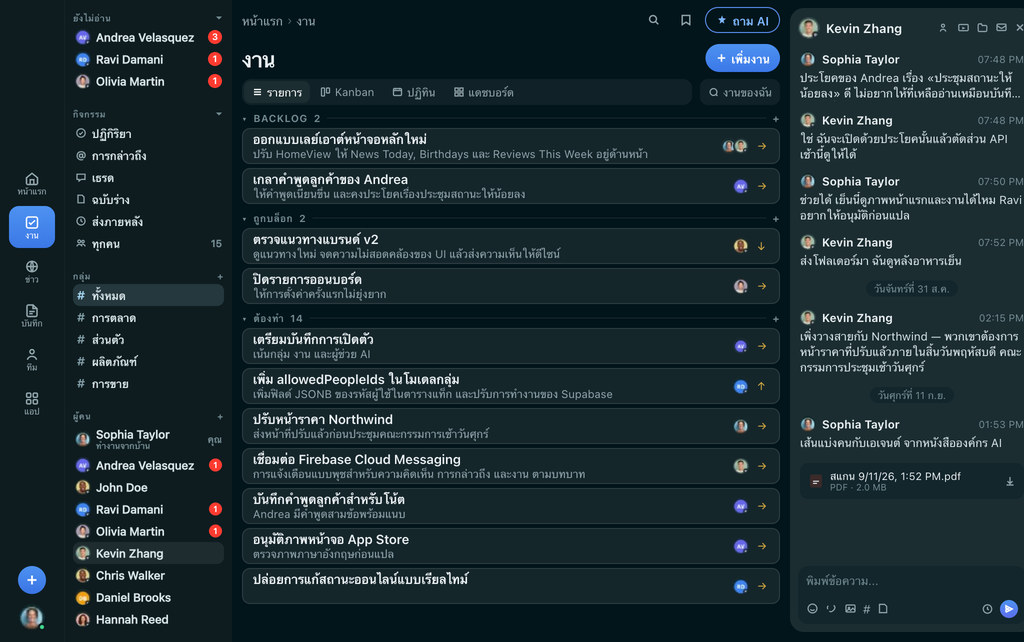Click the ถาม AI button
1024x642 pixels.
click(x=743, y=20)
